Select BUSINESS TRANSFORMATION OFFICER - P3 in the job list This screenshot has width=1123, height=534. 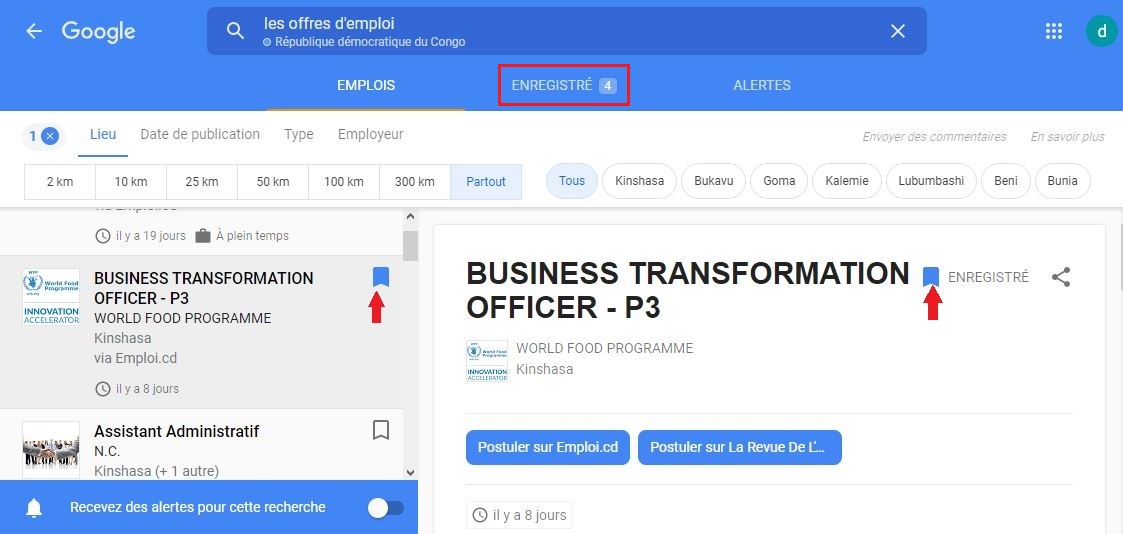(204, 288)
